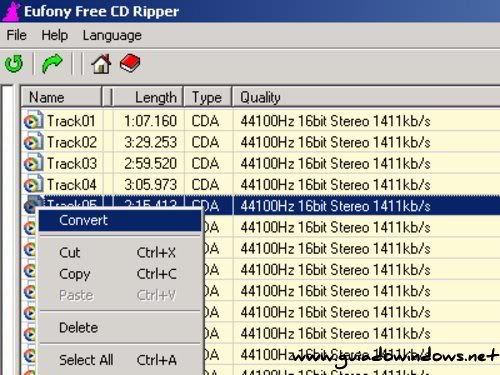Image resolution: width=500 pixels, height=375 pixels.
Task: Choose Delete in the context menu
Action: point(120,328)
